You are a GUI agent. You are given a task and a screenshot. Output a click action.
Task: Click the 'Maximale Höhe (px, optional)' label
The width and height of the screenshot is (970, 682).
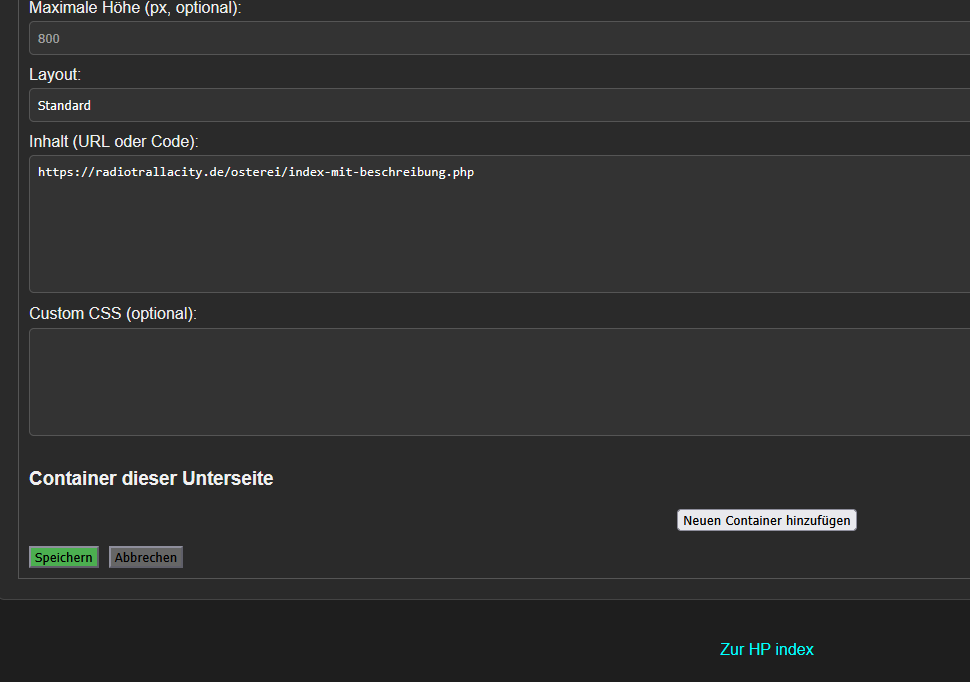[x=135, y=8]
